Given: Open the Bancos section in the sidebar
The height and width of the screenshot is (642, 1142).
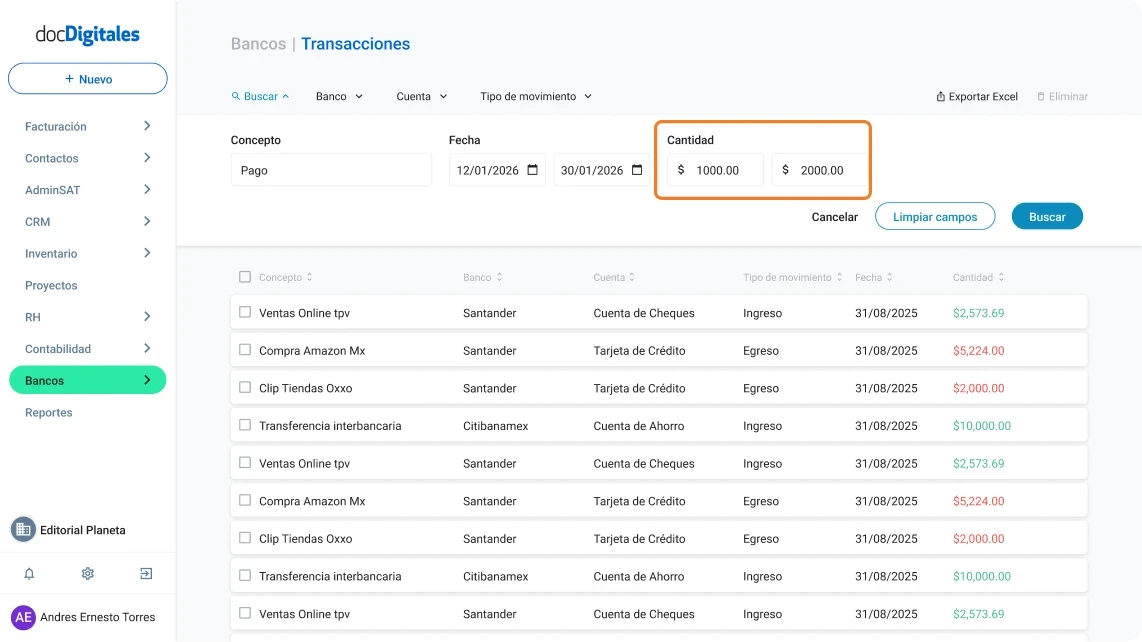Looking at the screenshot, I should point(87,380).
